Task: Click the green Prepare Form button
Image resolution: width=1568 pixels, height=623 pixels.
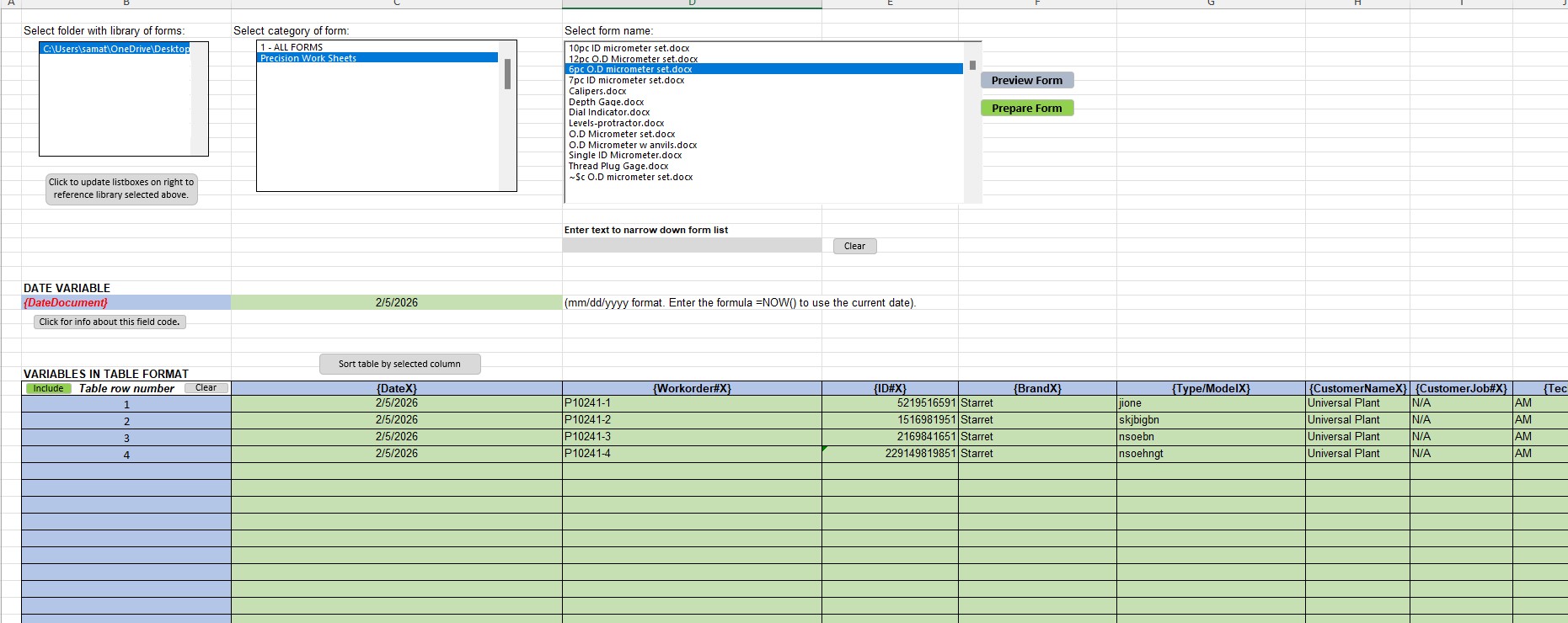Action: click(1027, 108)
